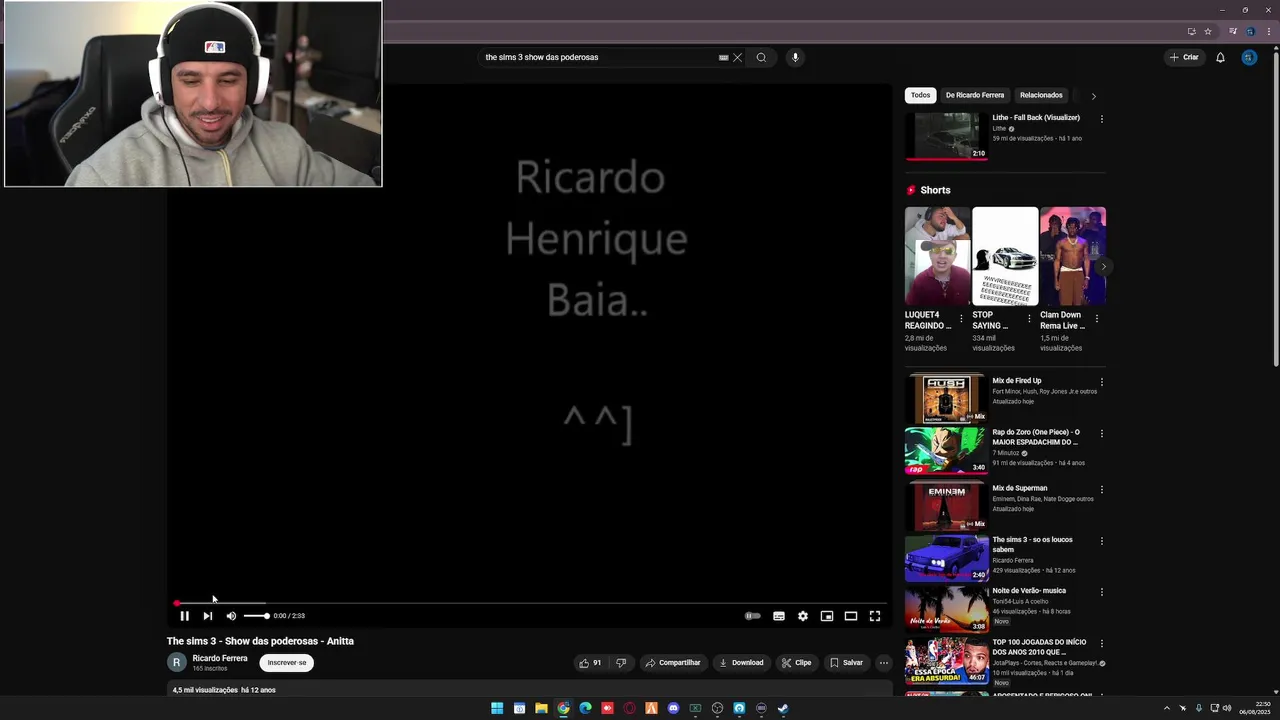Open the Criar create menu

[1184, 57]
